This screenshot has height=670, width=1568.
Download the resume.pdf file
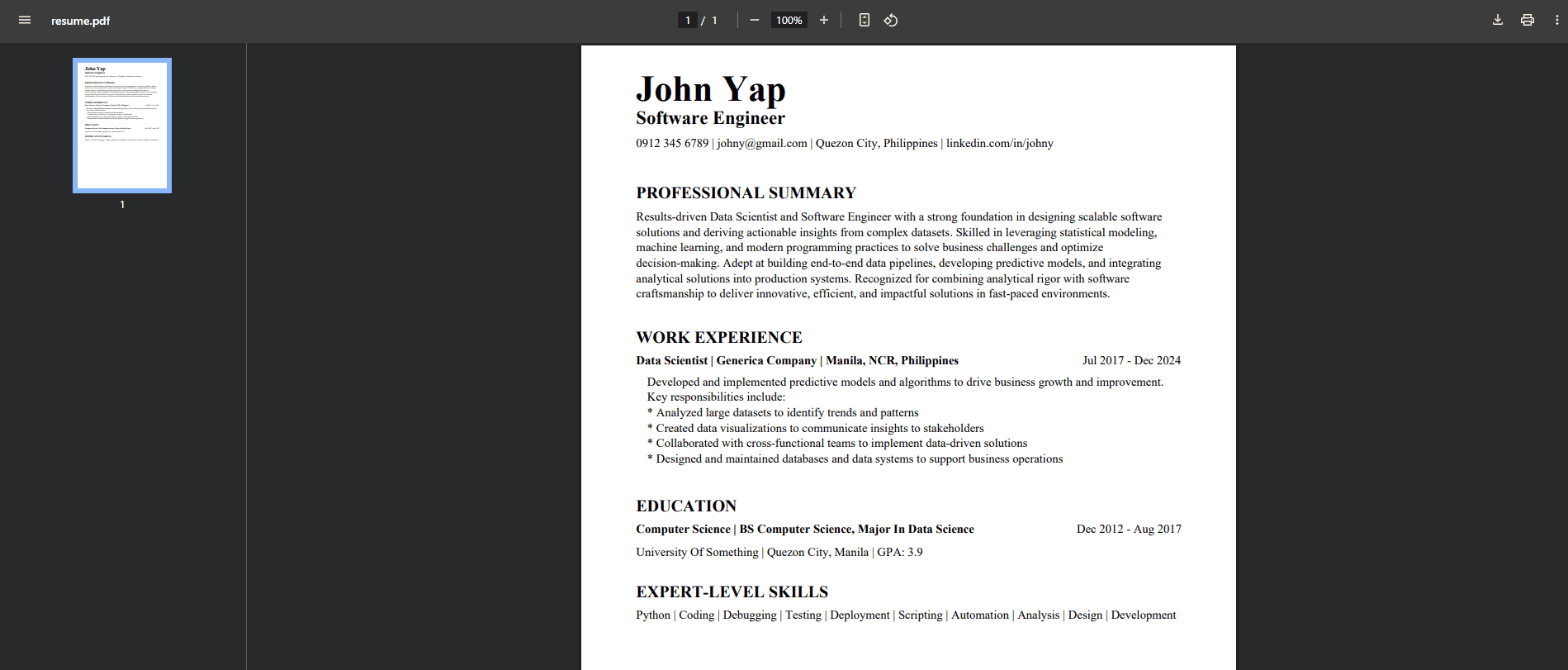pos(1497,21)
